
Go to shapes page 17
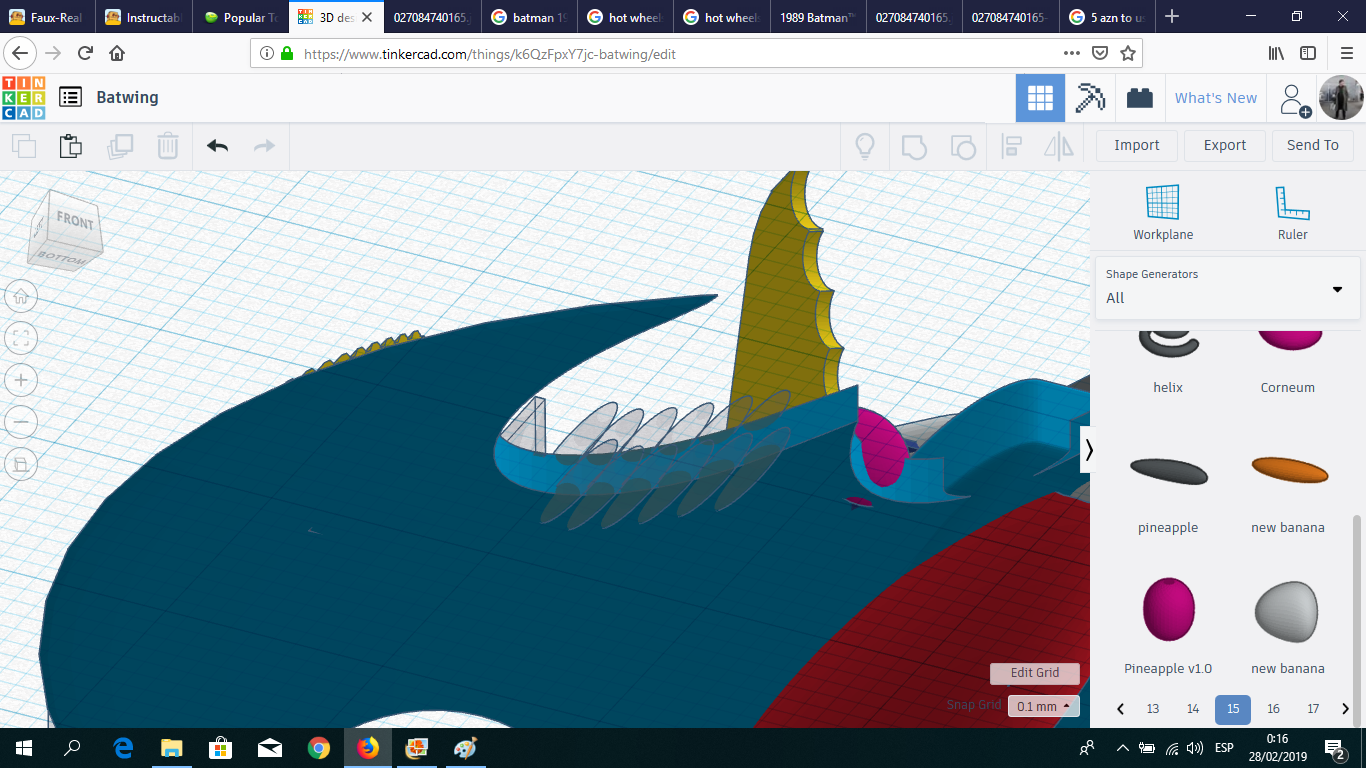1313,709
